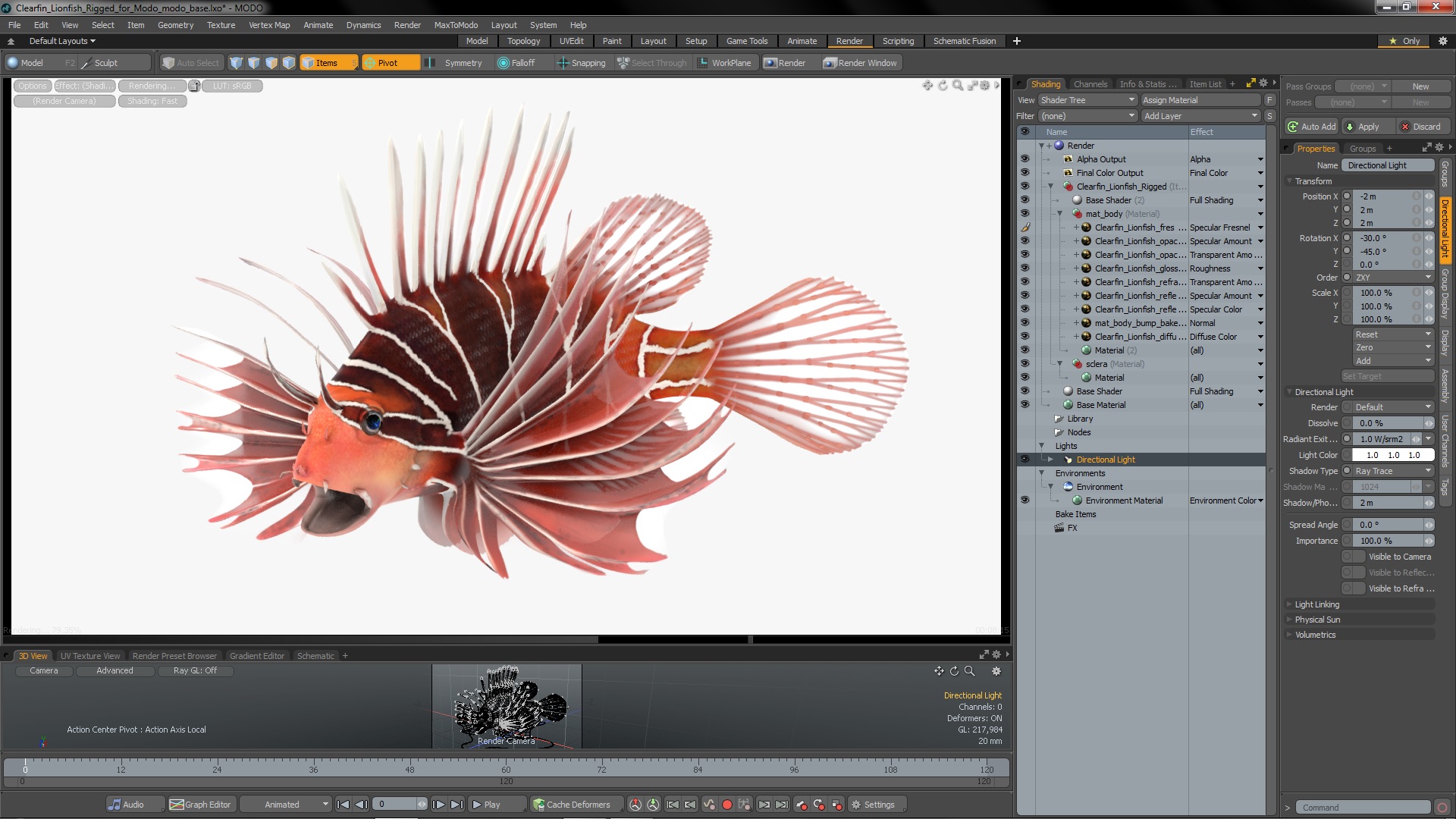The width and height of the screenshot is (1456, 819).
Task: Open the Geometry menu
Action: coord(175,25)
